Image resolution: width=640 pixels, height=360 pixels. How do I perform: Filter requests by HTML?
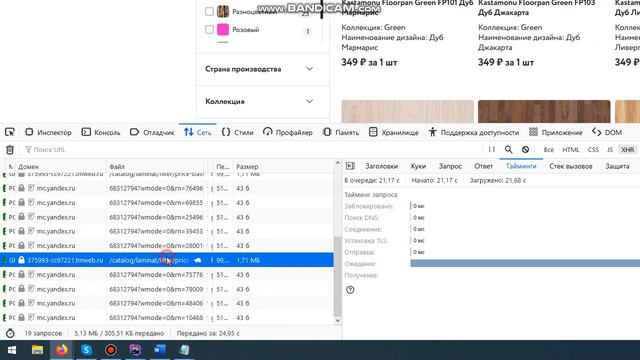pos(571,150)
